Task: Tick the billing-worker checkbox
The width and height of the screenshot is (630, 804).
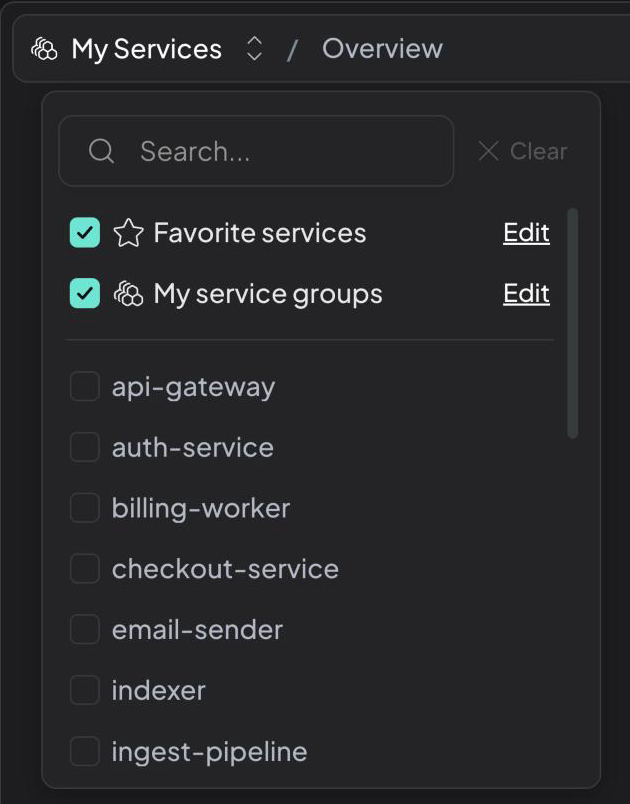Action: 85,508
